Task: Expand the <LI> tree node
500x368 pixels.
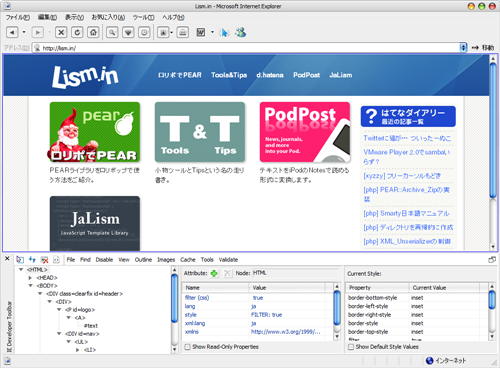Action: pyautogui.click(x=78, y=350)
